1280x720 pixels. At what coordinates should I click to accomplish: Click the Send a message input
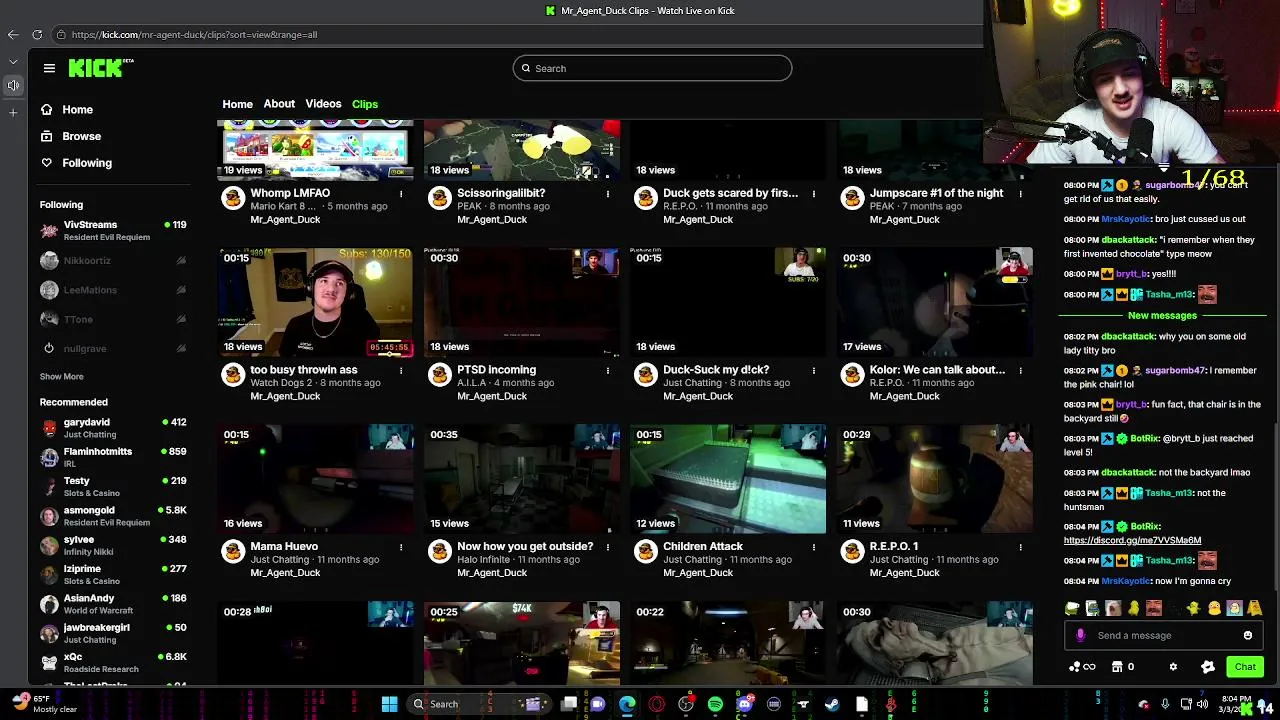tap(1162, 635)
